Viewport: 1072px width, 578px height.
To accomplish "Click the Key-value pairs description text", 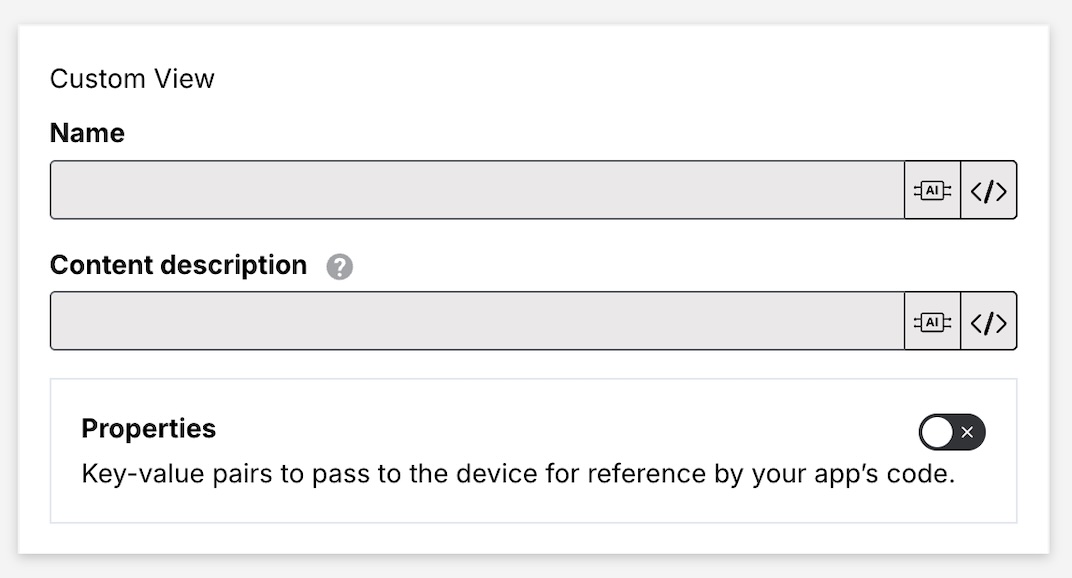I will [518, 473].
